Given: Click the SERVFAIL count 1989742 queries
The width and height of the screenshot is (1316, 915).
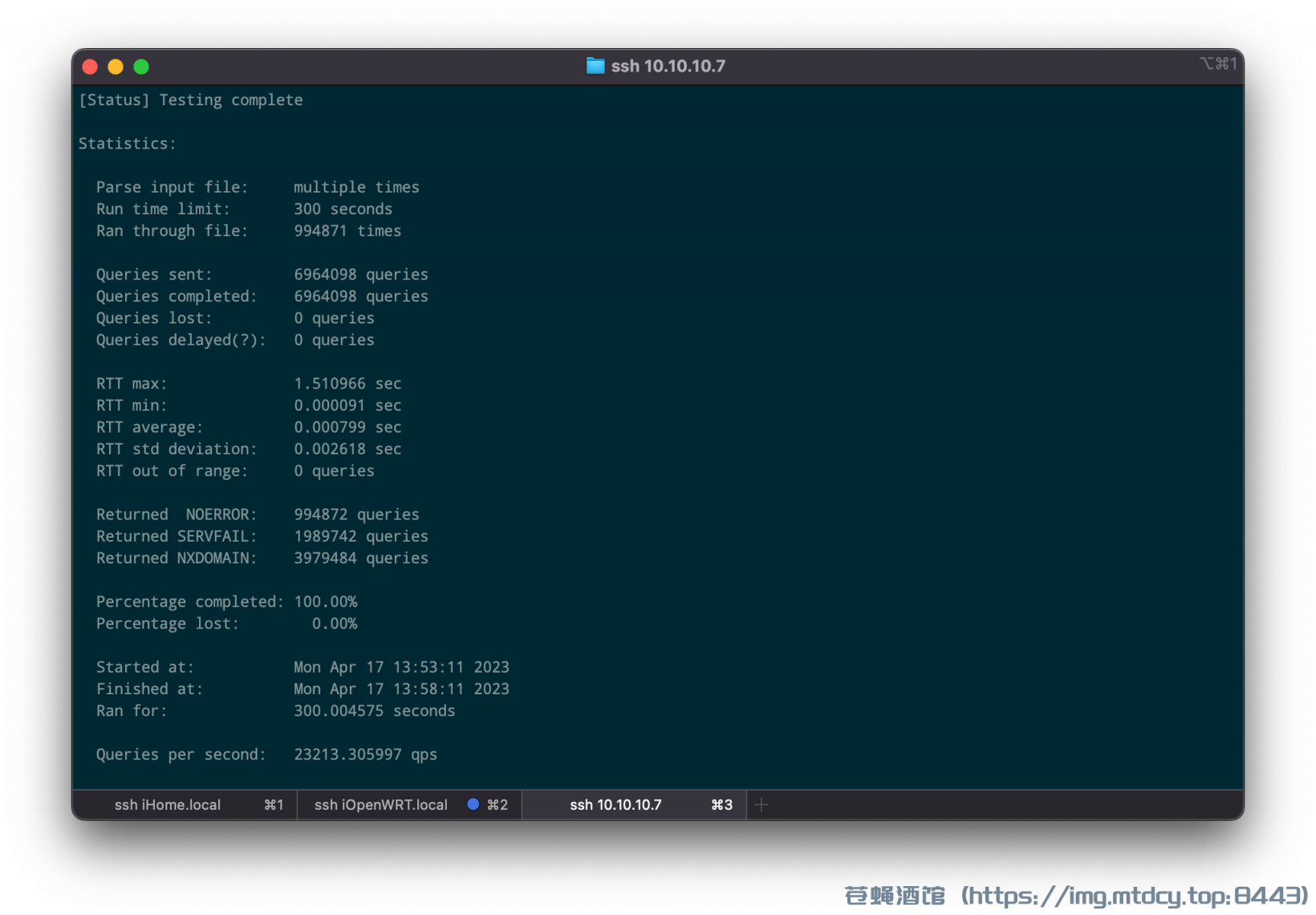Looking at the screenshot, I should 361,536.
